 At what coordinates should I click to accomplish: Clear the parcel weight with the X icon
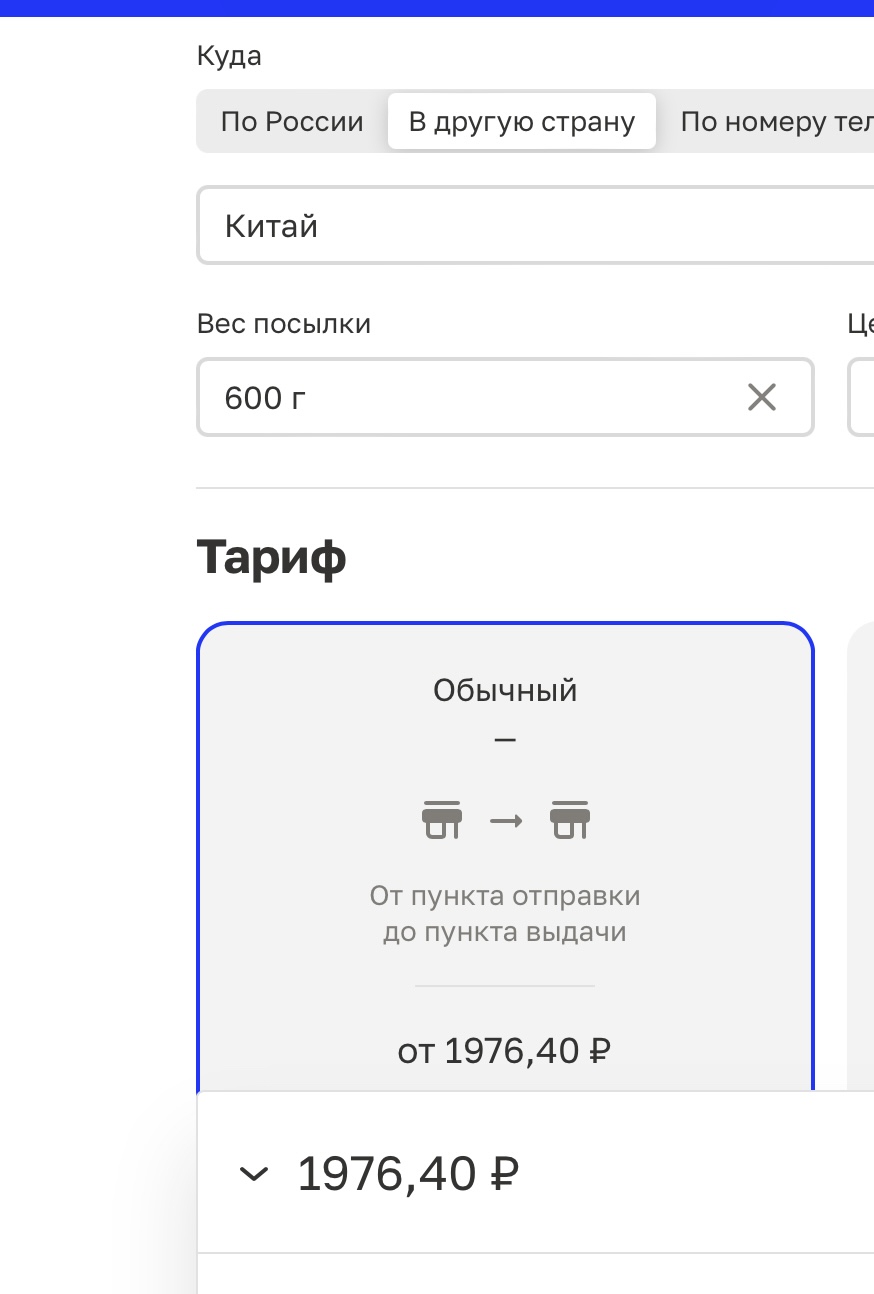click(762, 398)
